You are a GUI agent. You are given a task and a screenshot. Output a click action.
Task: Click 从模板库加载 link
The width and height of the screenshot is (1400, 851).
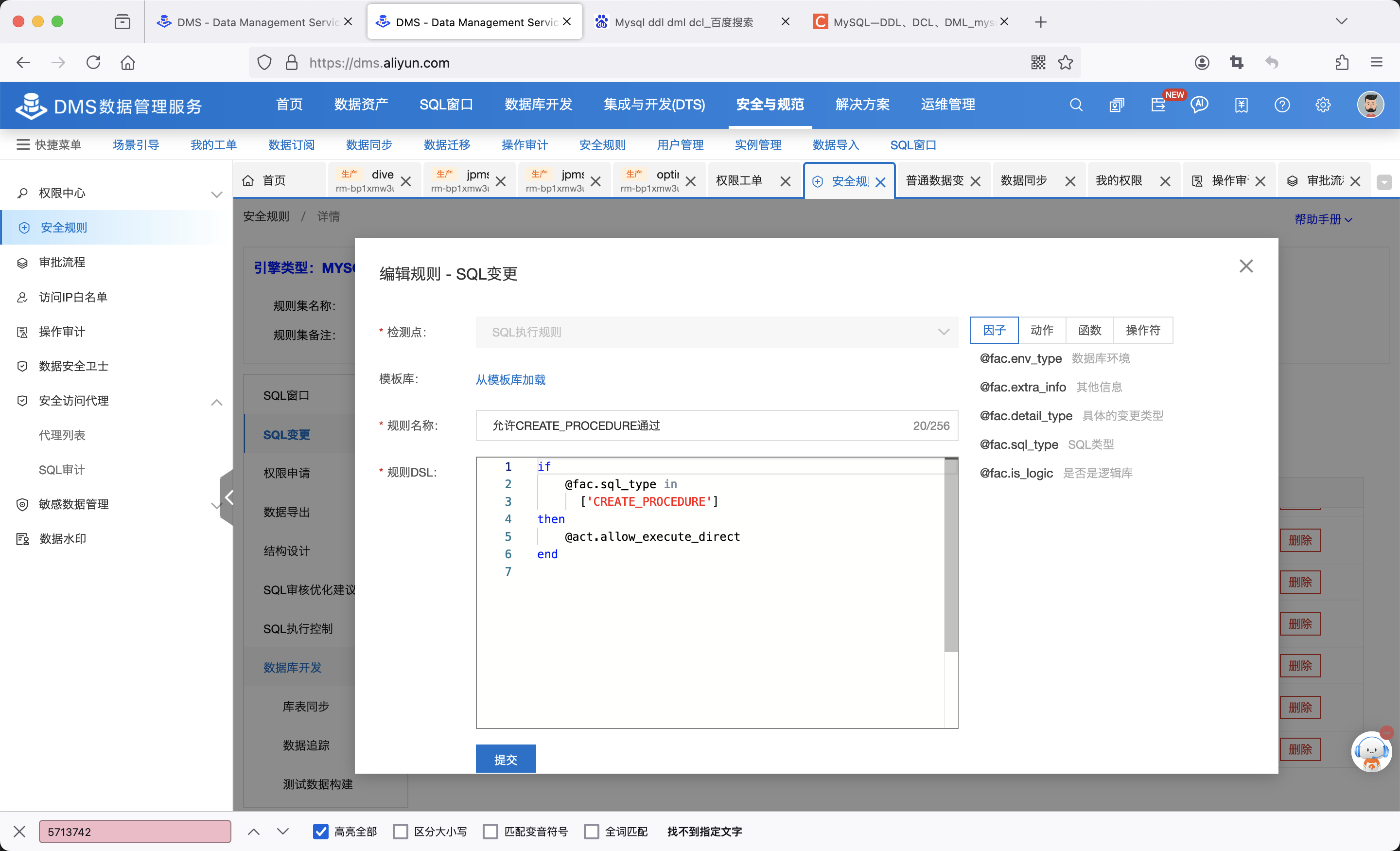click(x=510, y=380)
